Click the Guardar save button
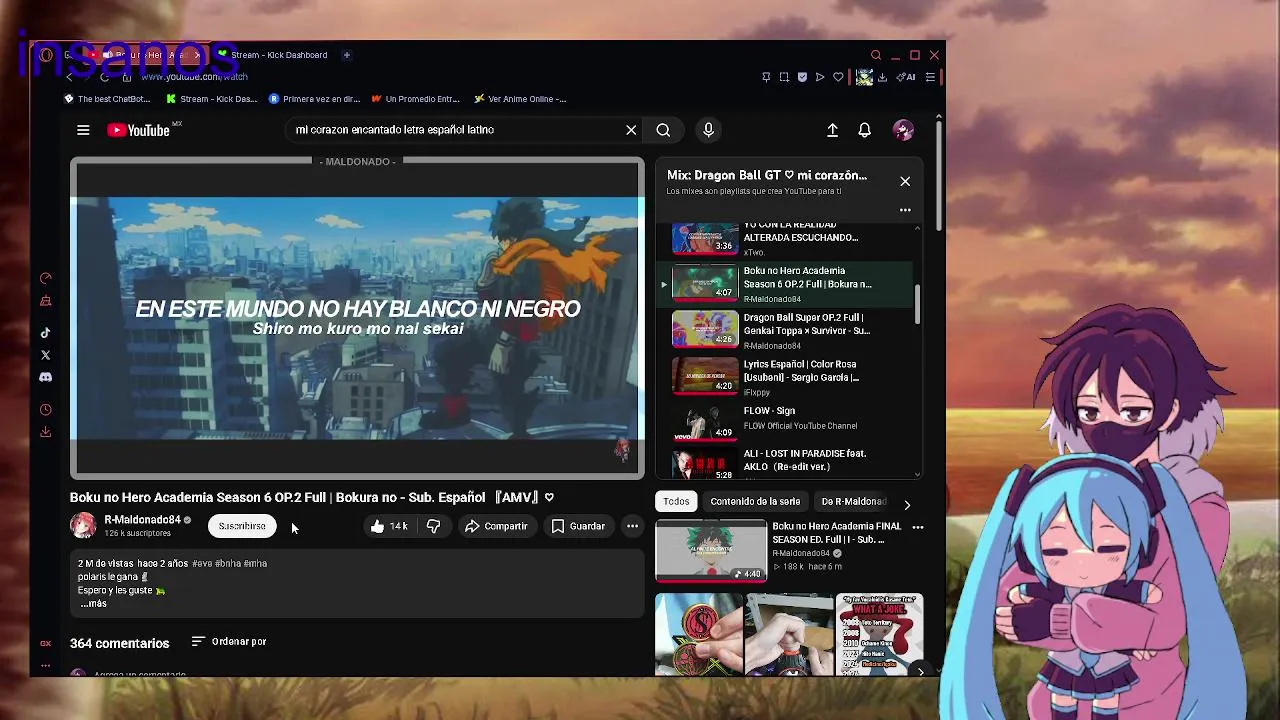Image resolution: width=1280 pixels, height=720 pixels. tap(578, 526)
